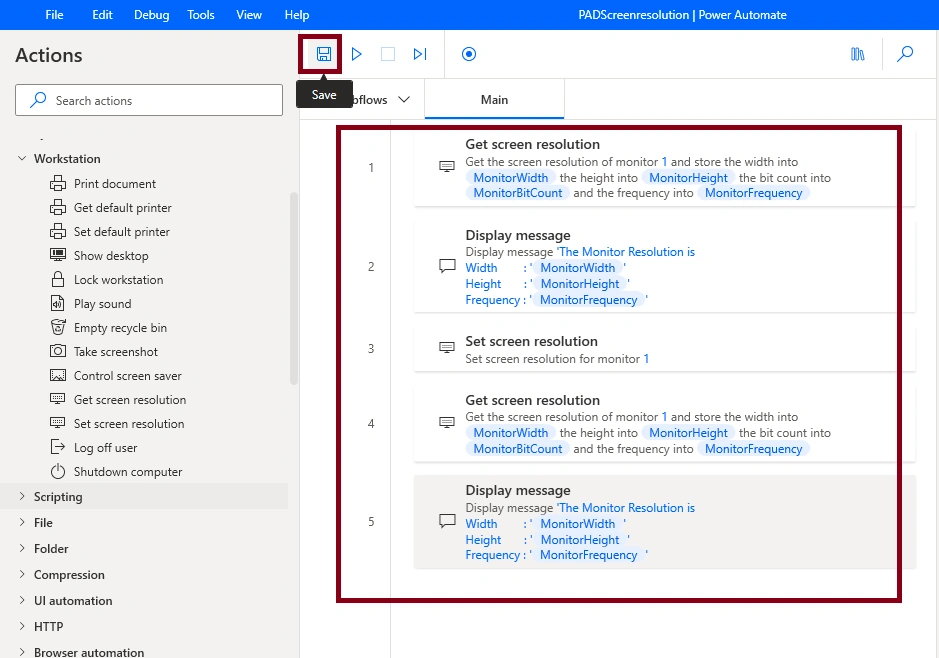Screen dimensions: 939x658
Task: Click the Take screenshot camera icon
Action: click(57, 351)
